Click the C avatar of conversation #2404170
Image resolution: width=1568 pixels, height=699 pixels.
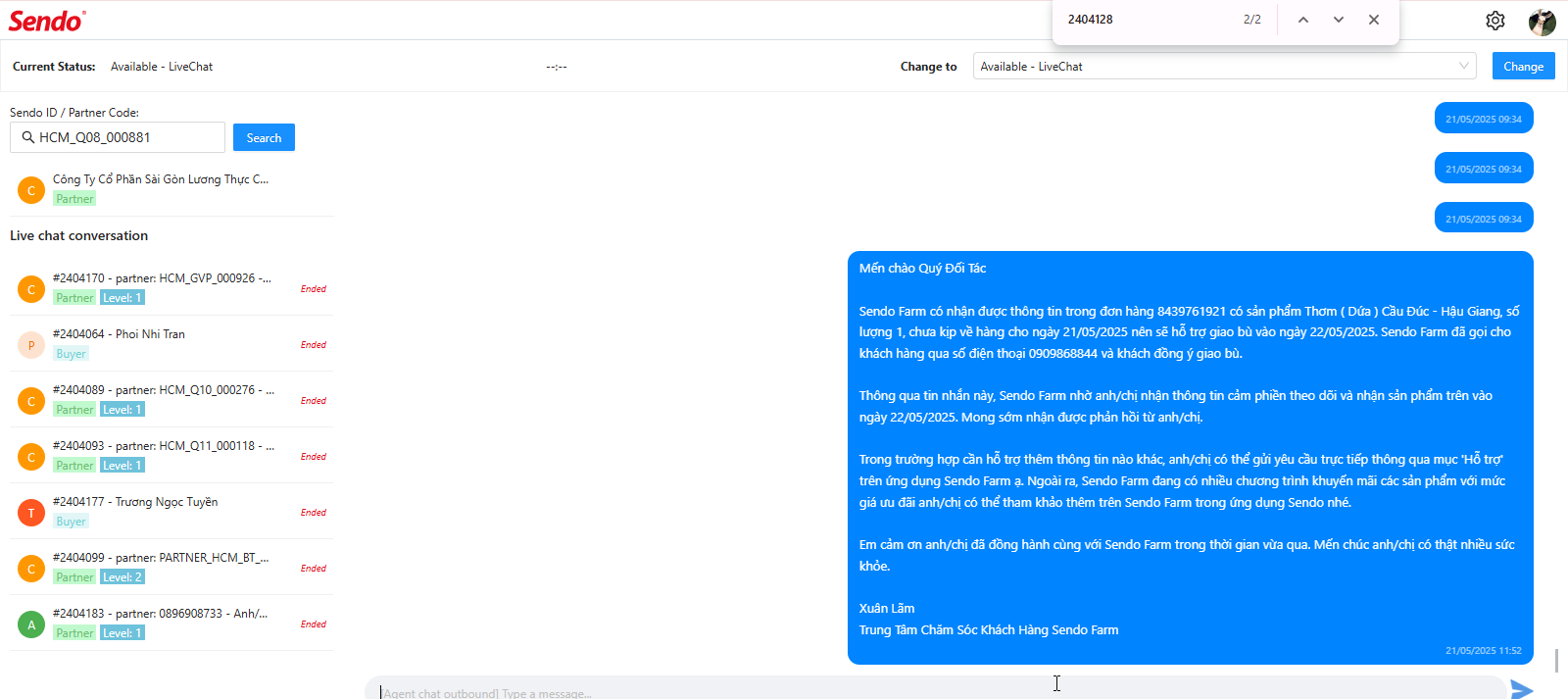tap(31, 289)
